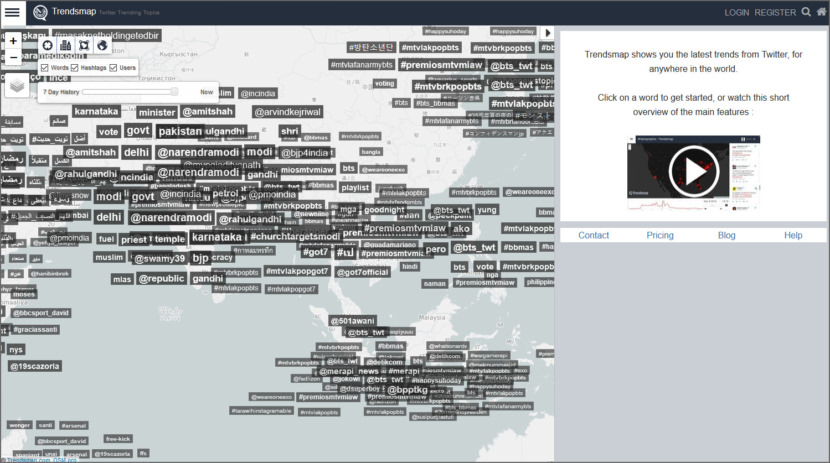
Task: Go to home via house icon
Action: click(821, 13)
